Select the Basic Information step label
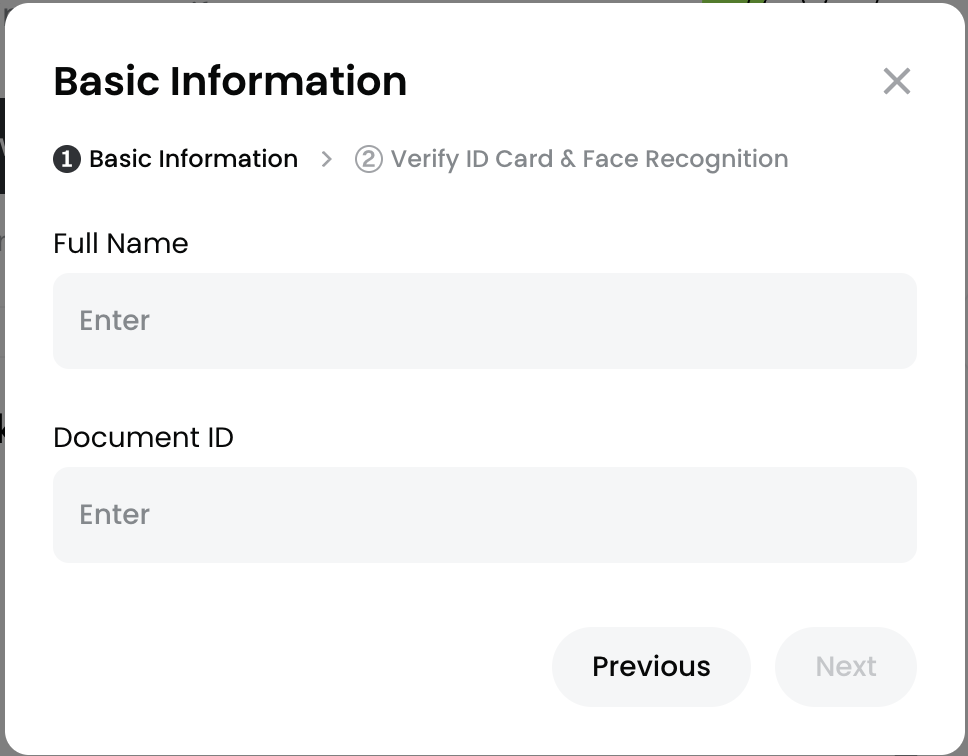 (193, 159)
